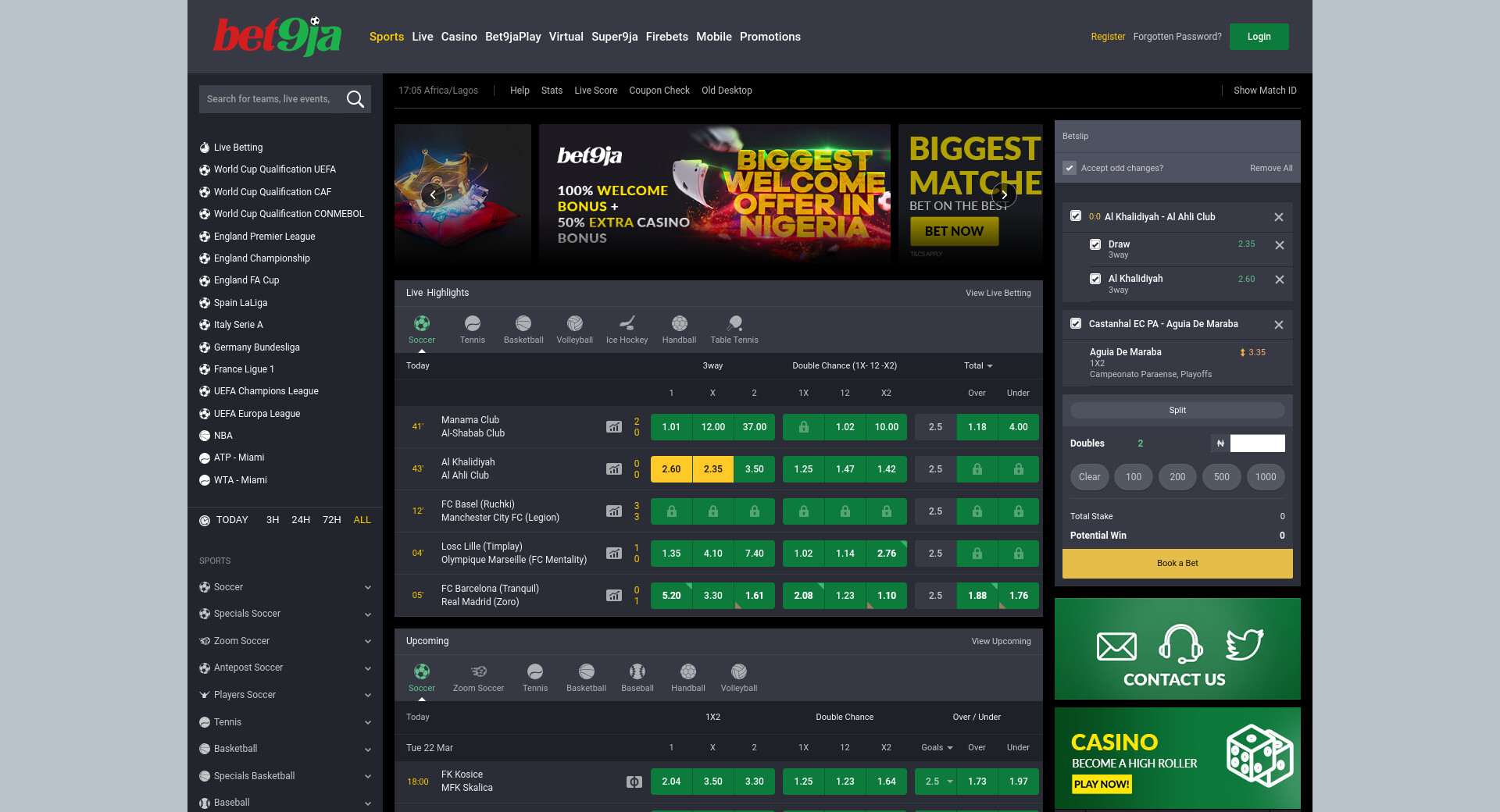Click the search magnifier icon
This screenshot has width=1500, height=812.
coord(355,99)
